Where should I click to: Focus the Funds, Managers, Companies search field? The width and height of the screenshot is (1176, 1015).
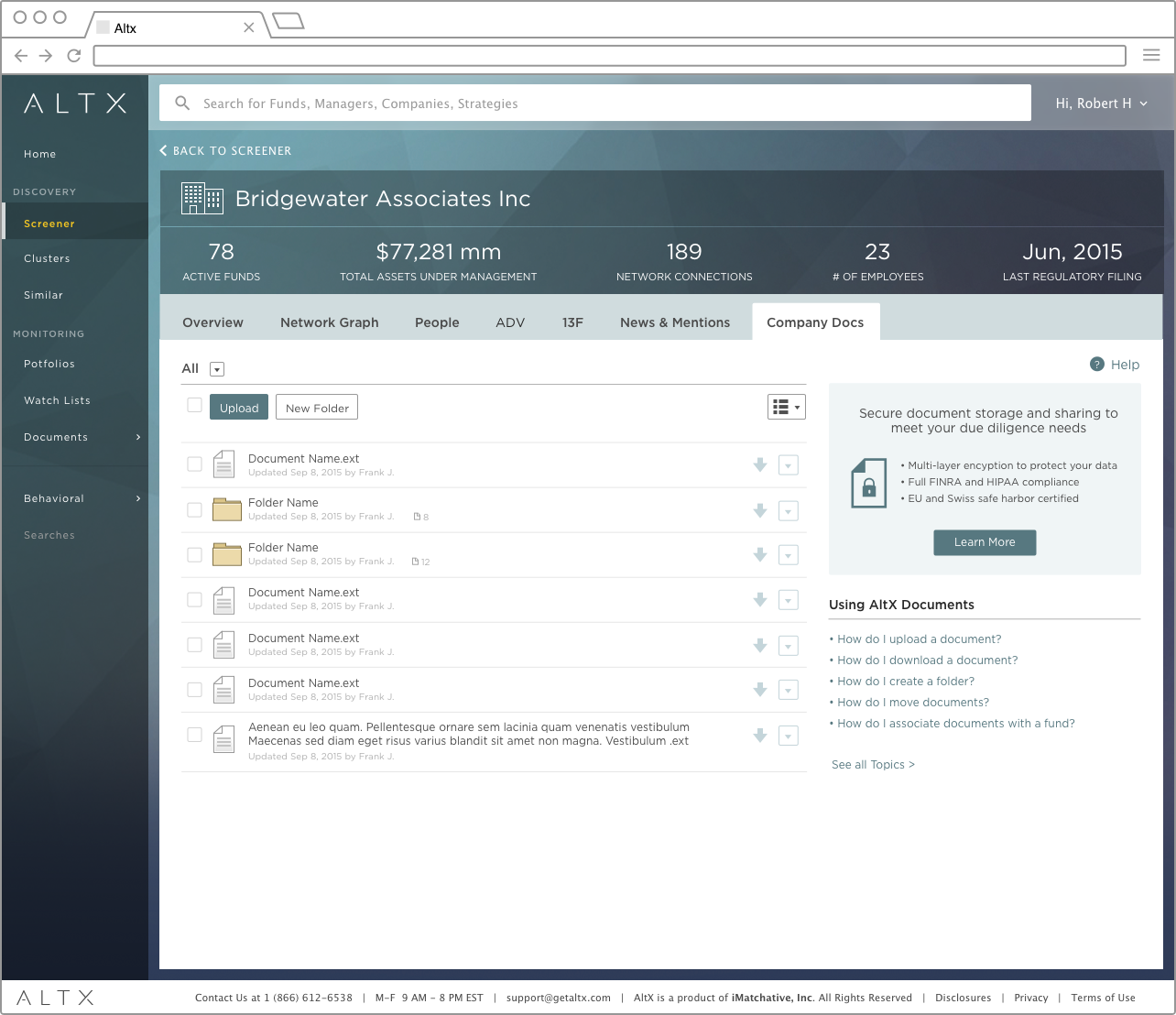click(x=595, y=103)
